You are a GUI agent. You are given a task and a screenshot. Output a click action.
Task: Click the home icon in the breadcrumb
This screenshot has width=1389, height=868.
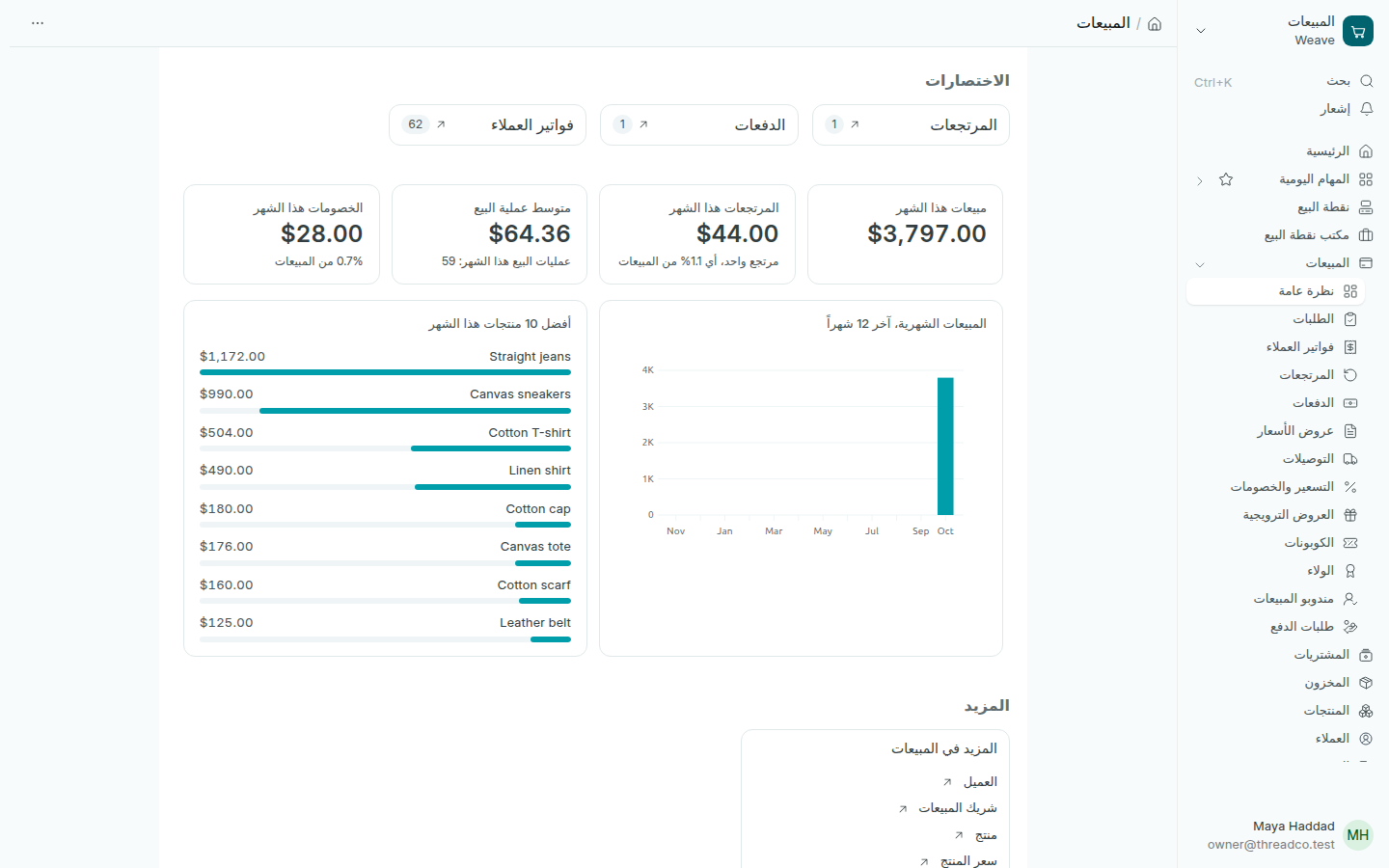tap(1155, 24)
